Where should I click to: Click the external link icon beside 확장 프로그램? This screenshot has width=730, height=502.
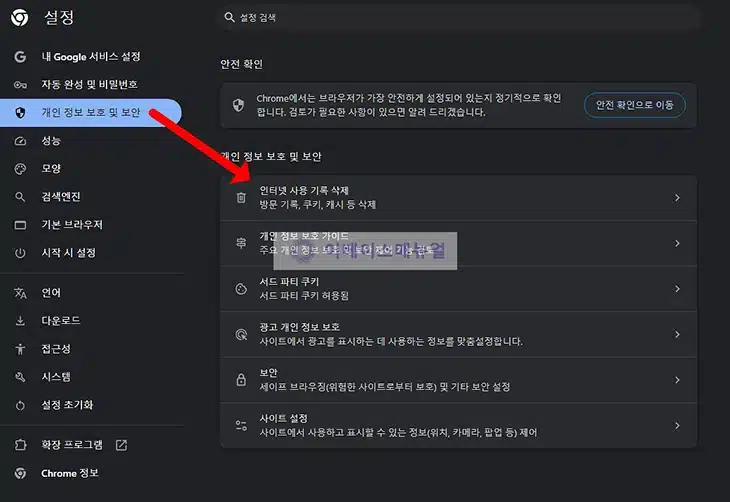pos(121,445)
